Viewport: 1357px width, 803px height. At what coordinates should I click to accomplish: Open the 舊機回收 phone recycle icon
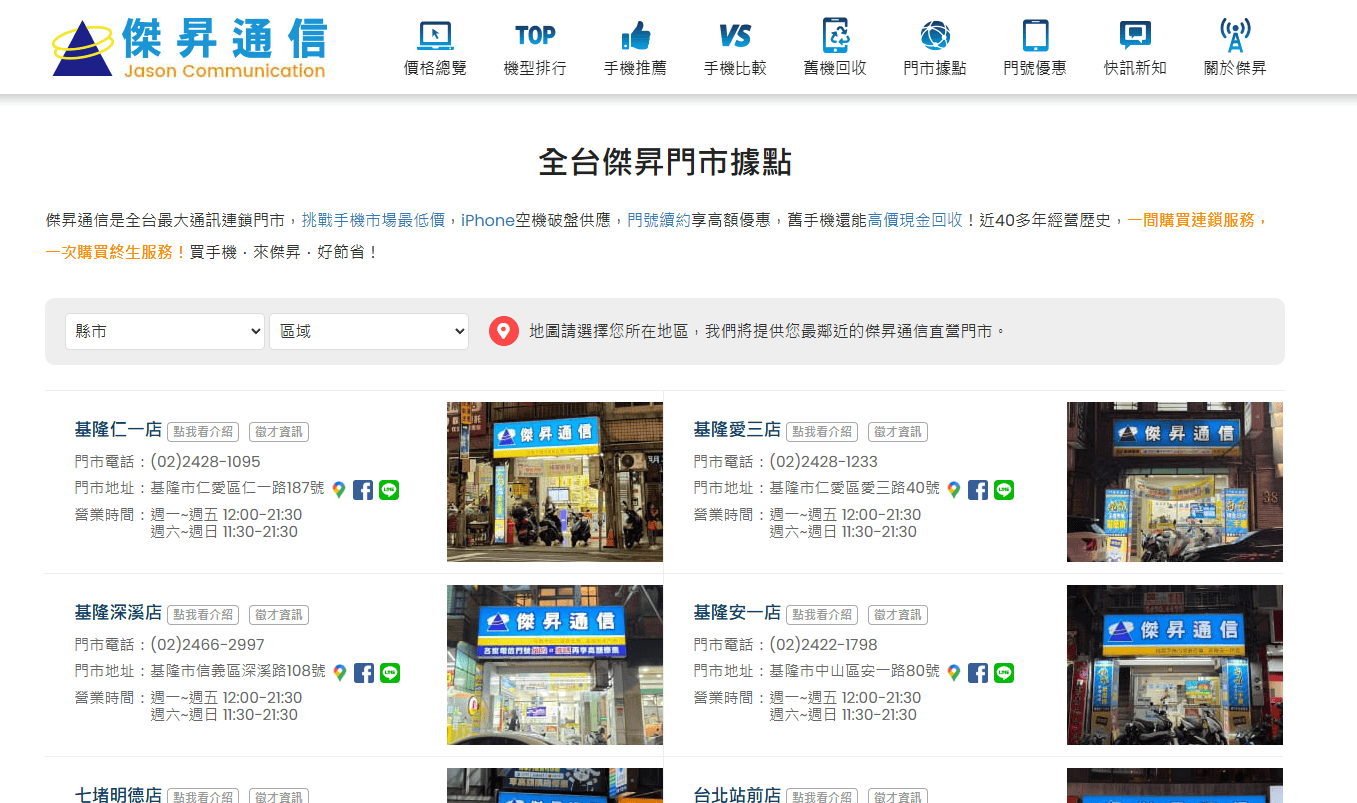click(834, 34)
